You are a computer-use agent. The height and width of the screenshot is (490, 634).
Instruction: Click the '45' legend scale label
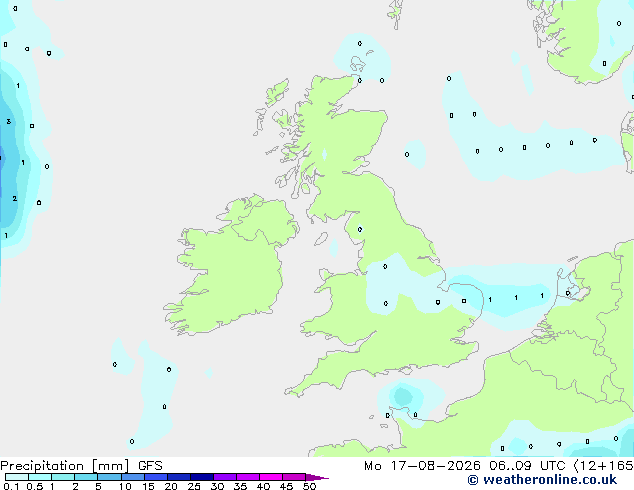tap(286, 486)
